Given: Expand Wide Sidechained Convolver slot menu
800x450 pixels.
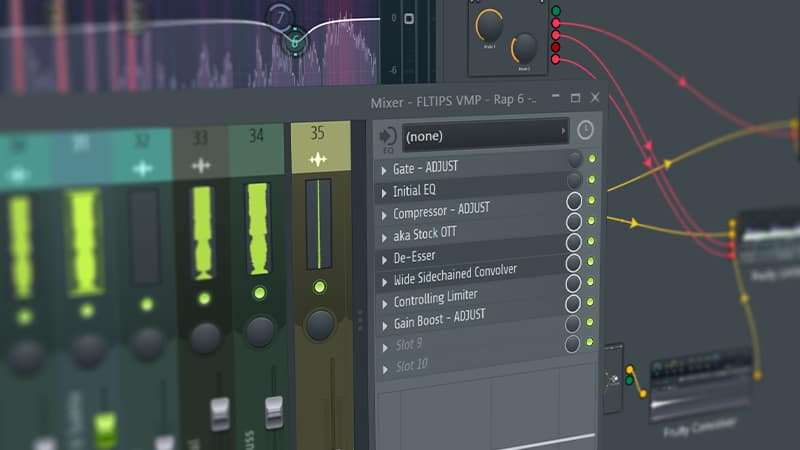Looking at the screenshot, I should point(384,282).
